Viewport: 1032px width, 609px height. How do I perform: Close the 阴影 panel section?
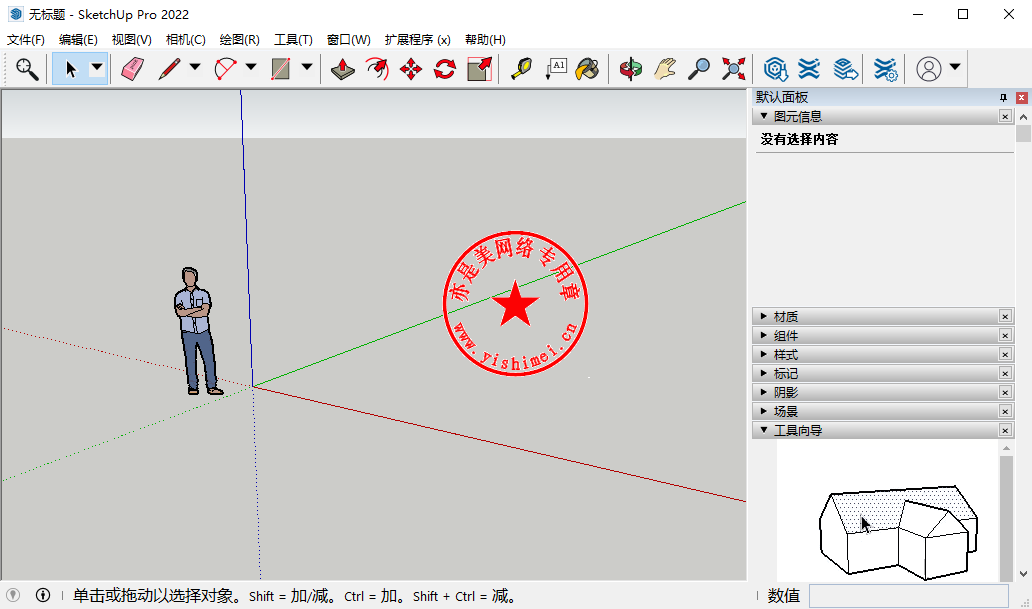click(1005, 392)
